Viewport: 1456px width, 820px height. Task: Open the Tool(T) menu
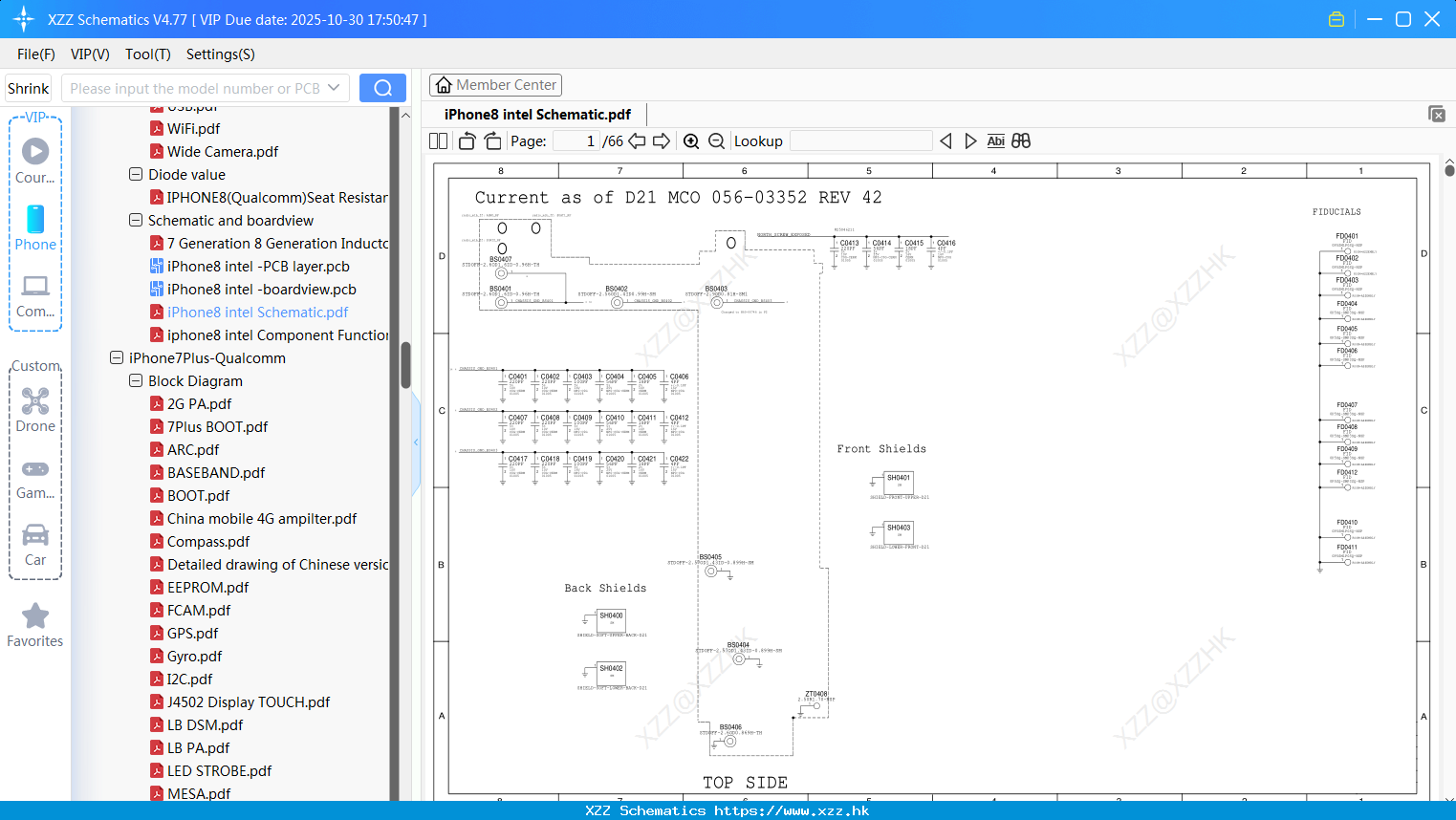[x=148, y=54]
